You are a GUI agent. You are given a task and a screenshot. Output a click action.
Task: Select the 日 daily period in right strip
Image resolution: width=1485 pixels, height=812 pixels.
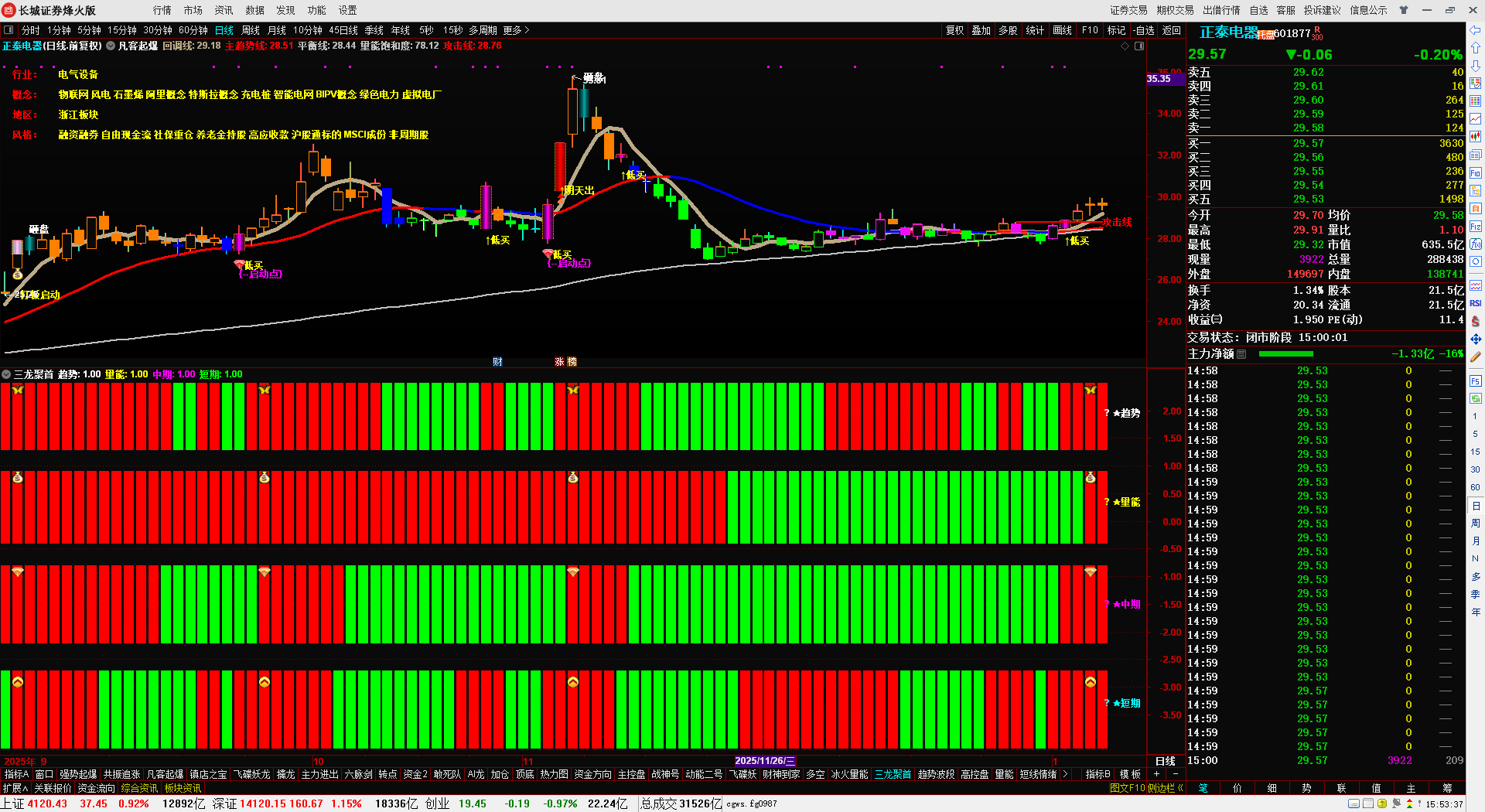pyautogui.click(x=1476, y=505)
